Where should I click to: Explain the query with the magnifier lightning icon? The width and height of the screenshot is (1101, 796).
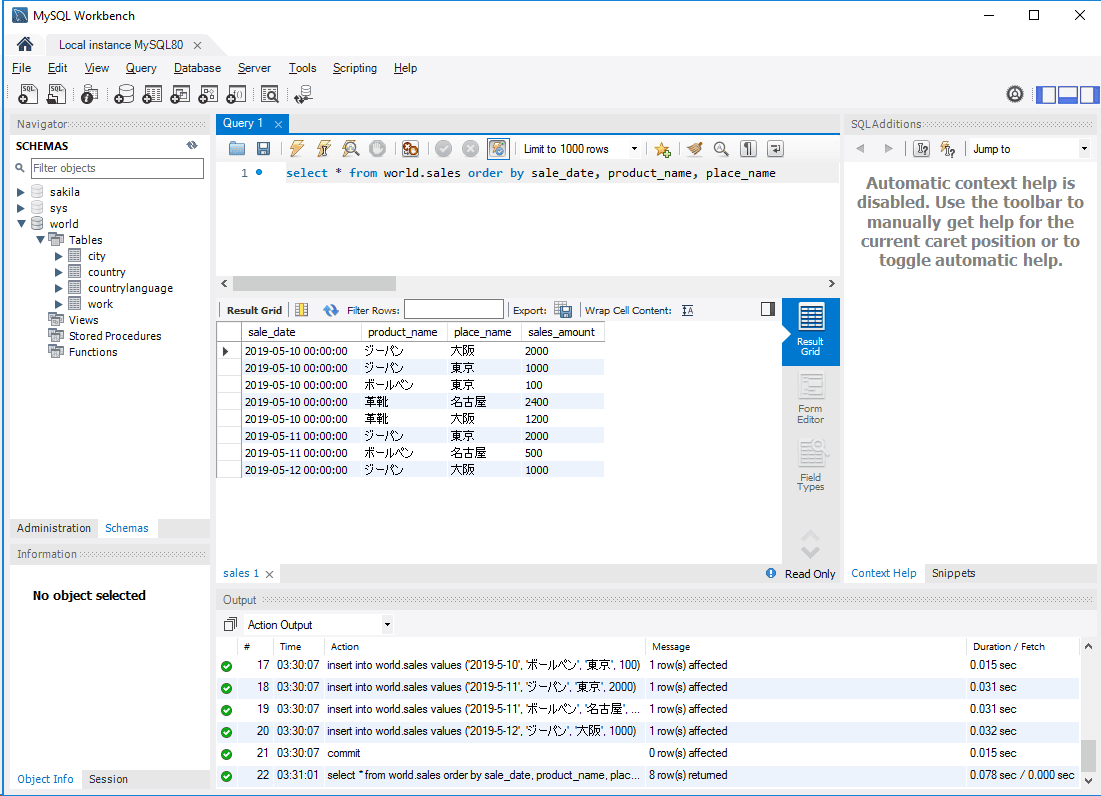[x=350, y=149]
